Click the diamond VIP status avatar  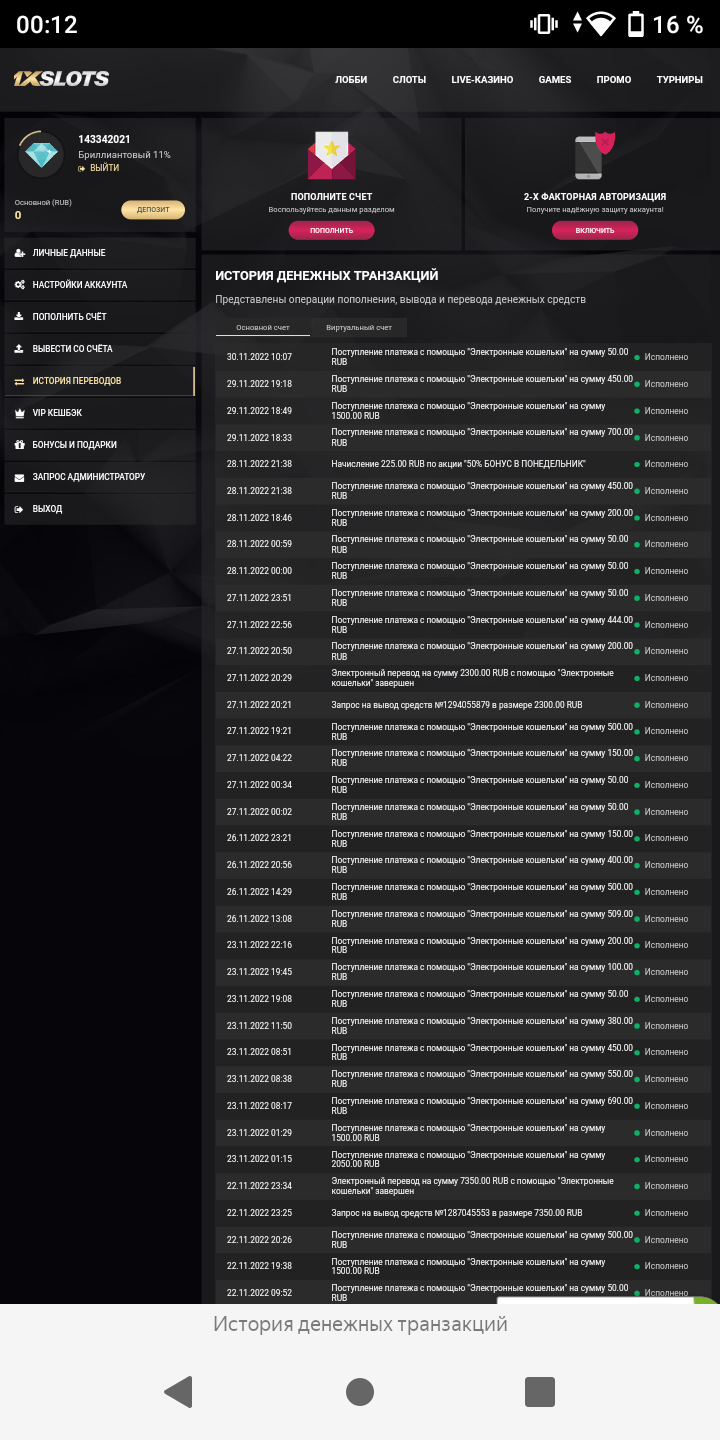41,154
